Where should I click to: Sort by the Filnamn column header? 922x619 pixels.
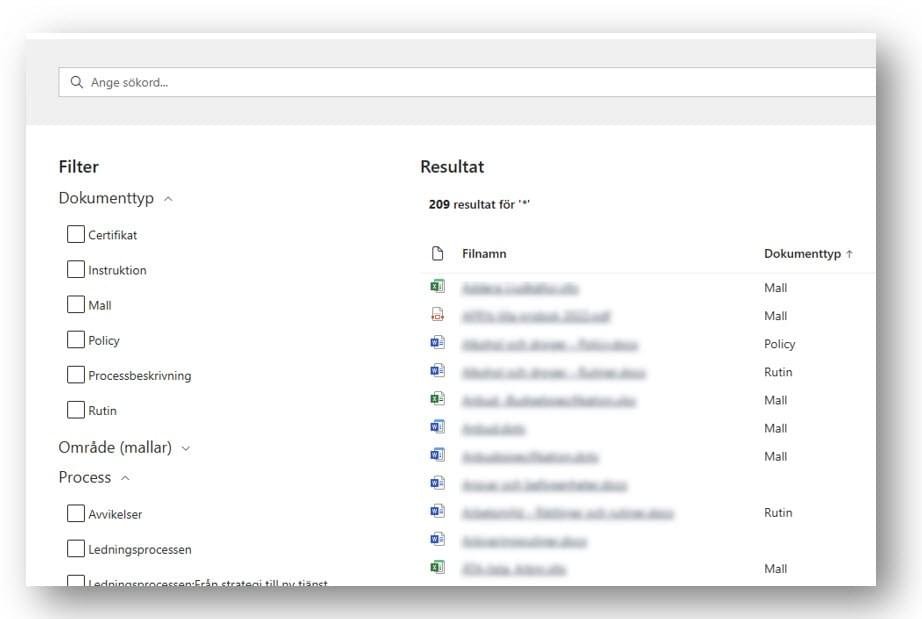[x=484, y=254]
